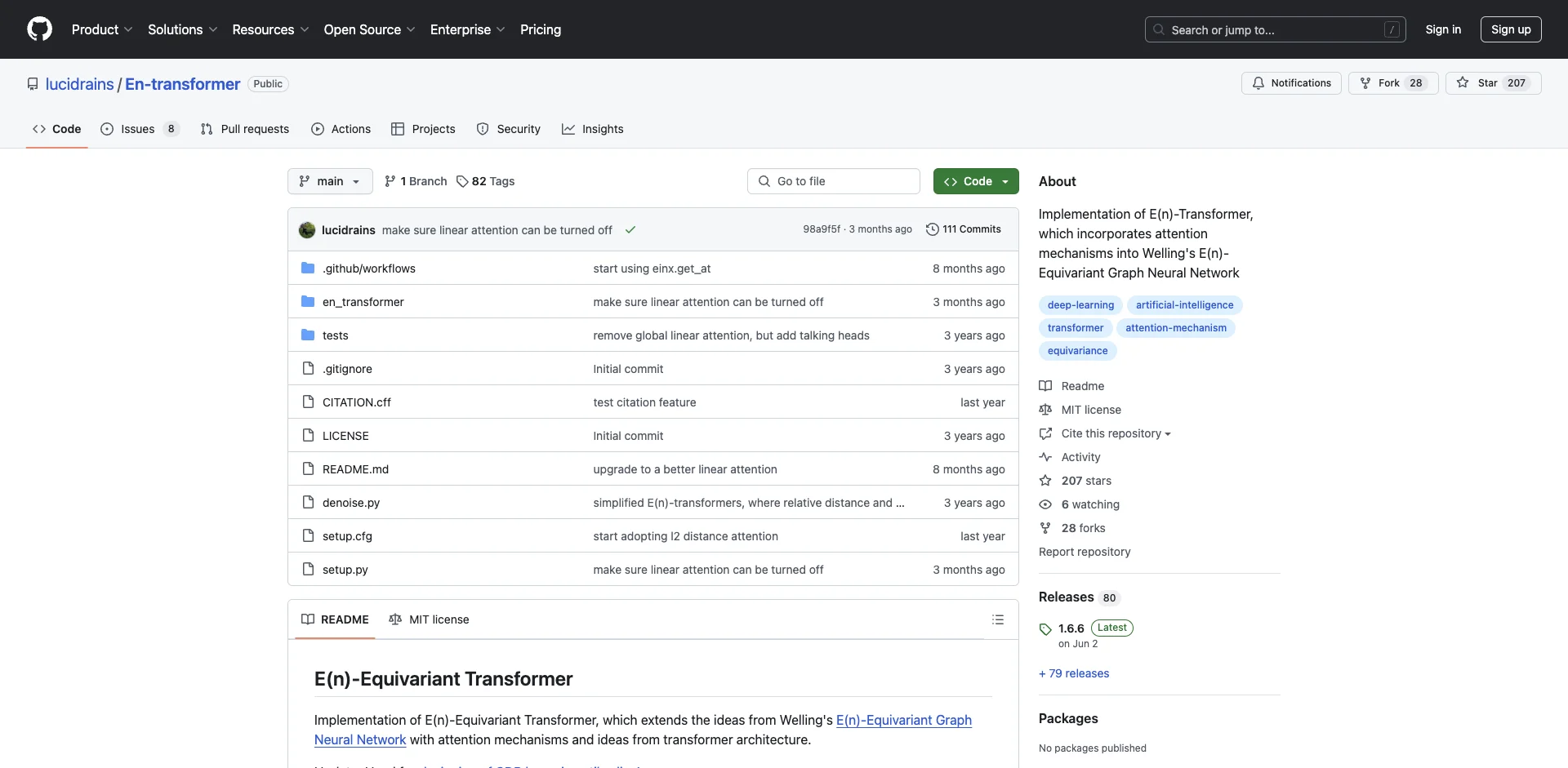Select the README tab
Screen dimensions: 1568x768
pos(335,619)
